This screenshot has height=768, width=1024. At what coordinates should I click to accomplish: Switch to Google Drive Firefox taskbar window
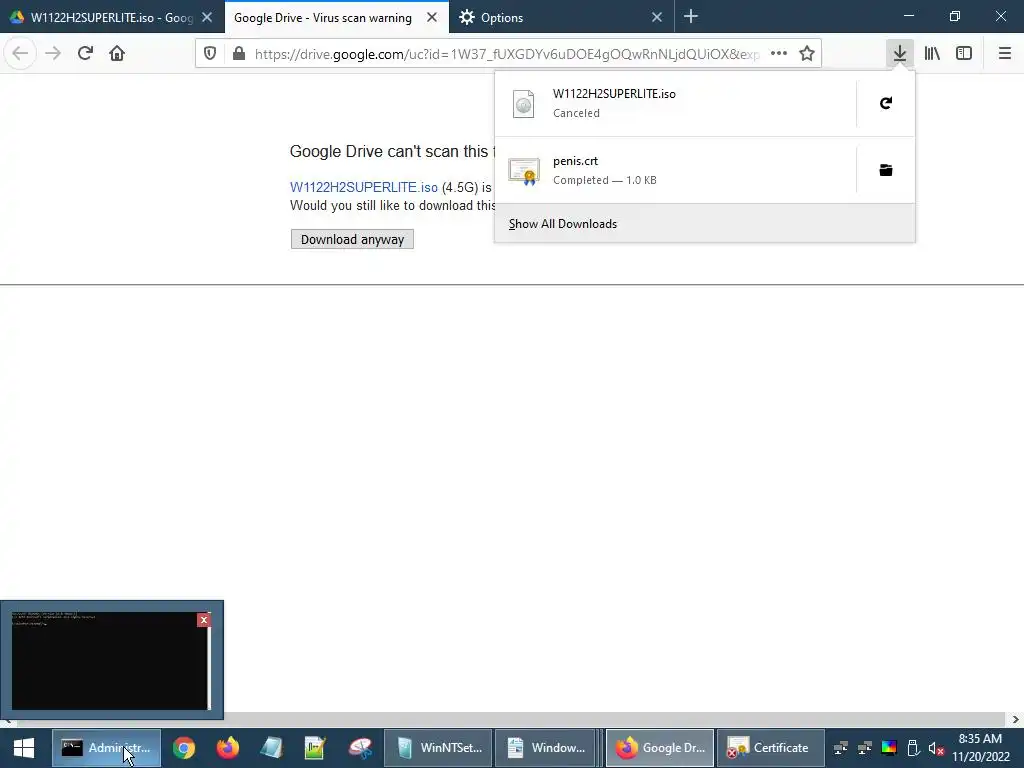click(x=660, y=748)
